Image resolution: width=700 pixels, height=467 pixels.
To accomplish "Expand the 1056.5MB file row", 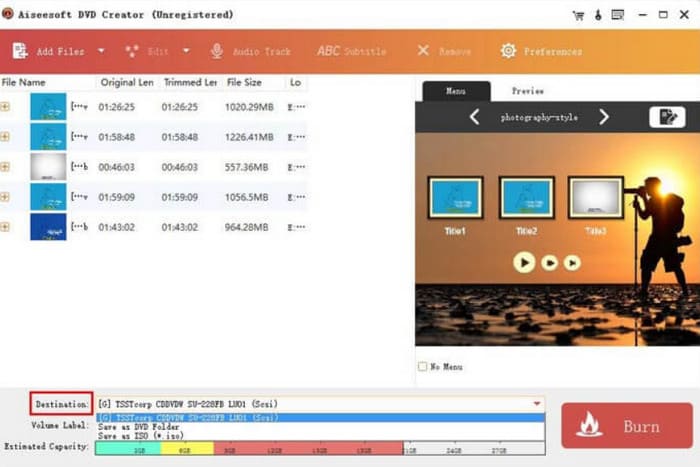I will tap(5, 197).
